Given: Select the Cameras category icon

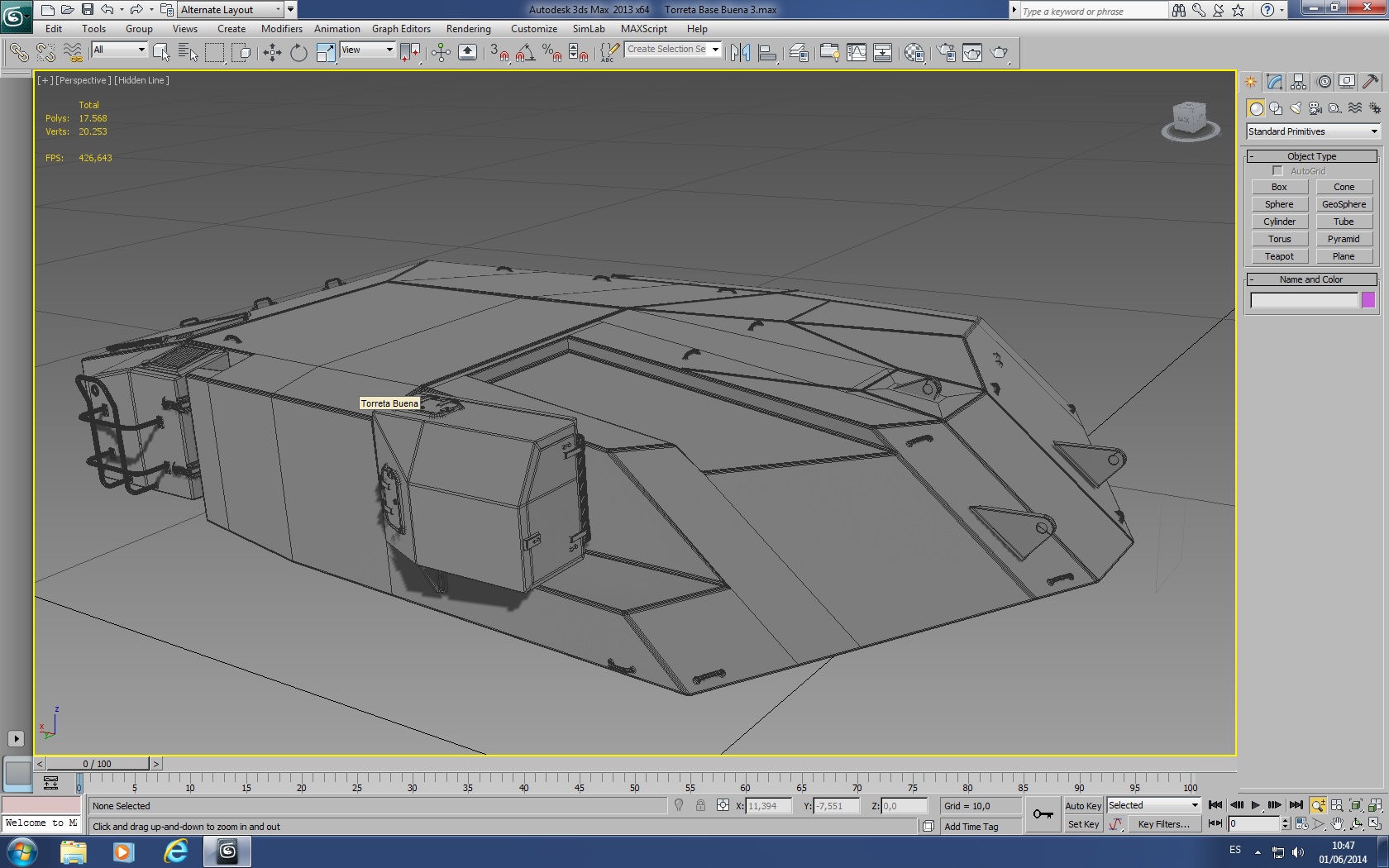Looking at the screenshot, I should pyautogui.click(x=1315, y=108).
